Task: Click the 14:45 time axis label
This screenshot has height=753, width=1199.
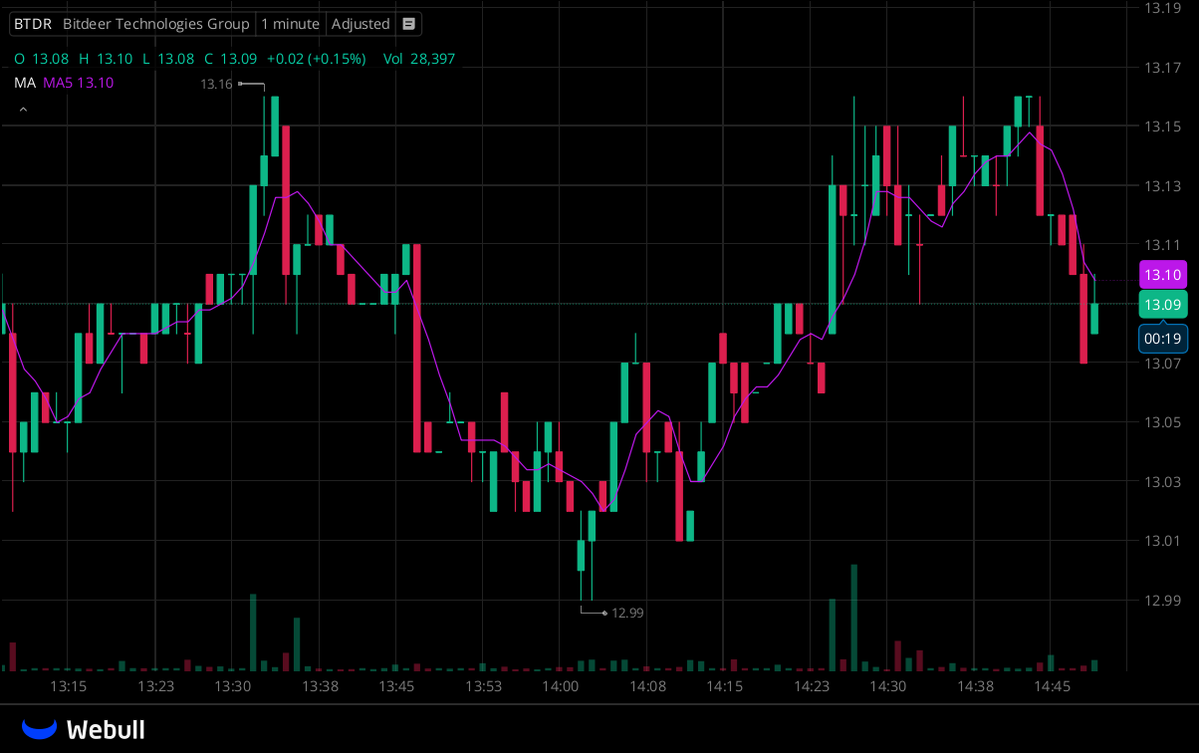Action: tap(1052, 686)
